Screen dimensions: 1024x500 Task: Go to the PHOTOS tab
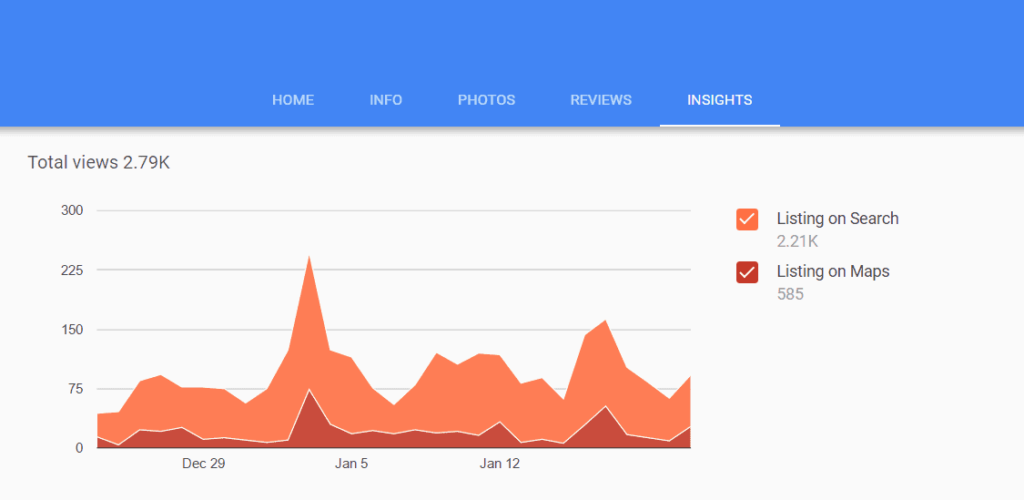pos(487,101)
